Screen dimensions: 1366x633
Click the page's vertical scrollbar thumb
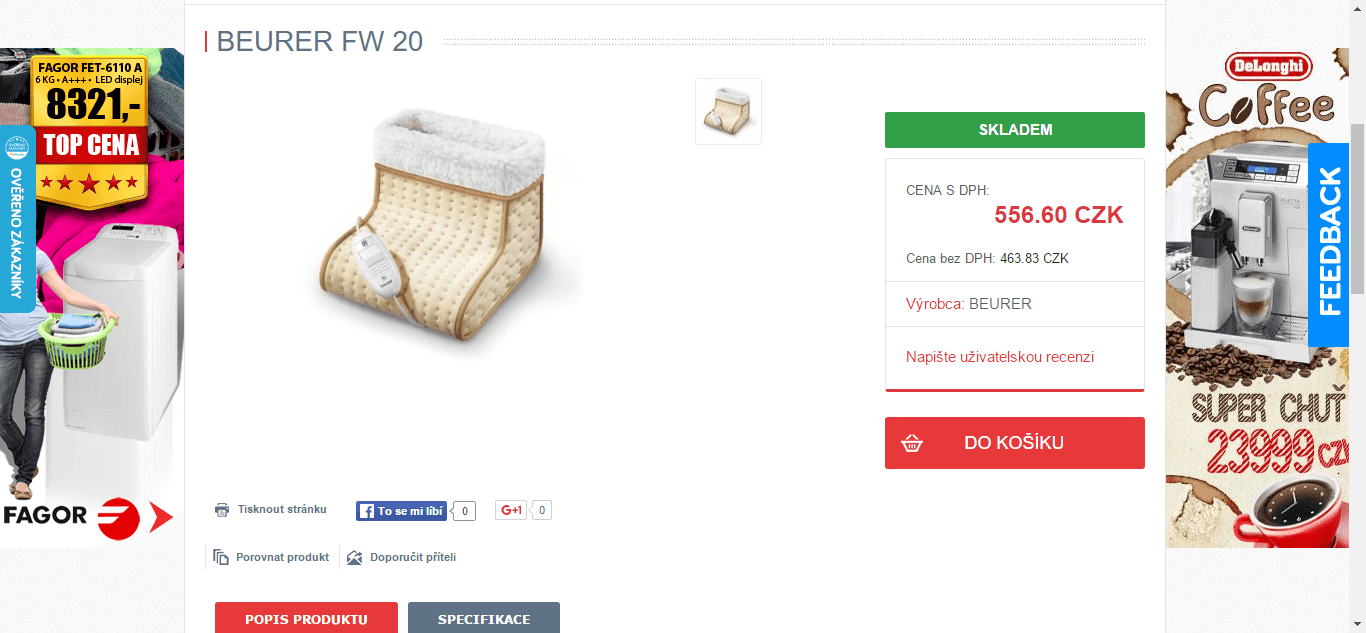[x=1357, y=235]
